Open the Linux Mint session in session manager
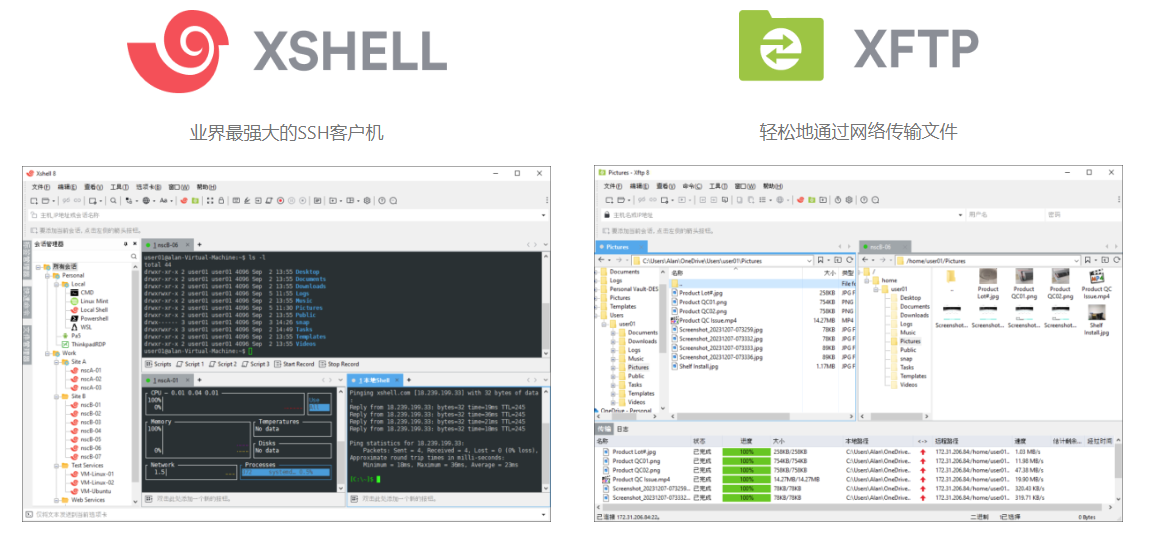This screenshot has width=1159, height=535. tap(92, 301)
